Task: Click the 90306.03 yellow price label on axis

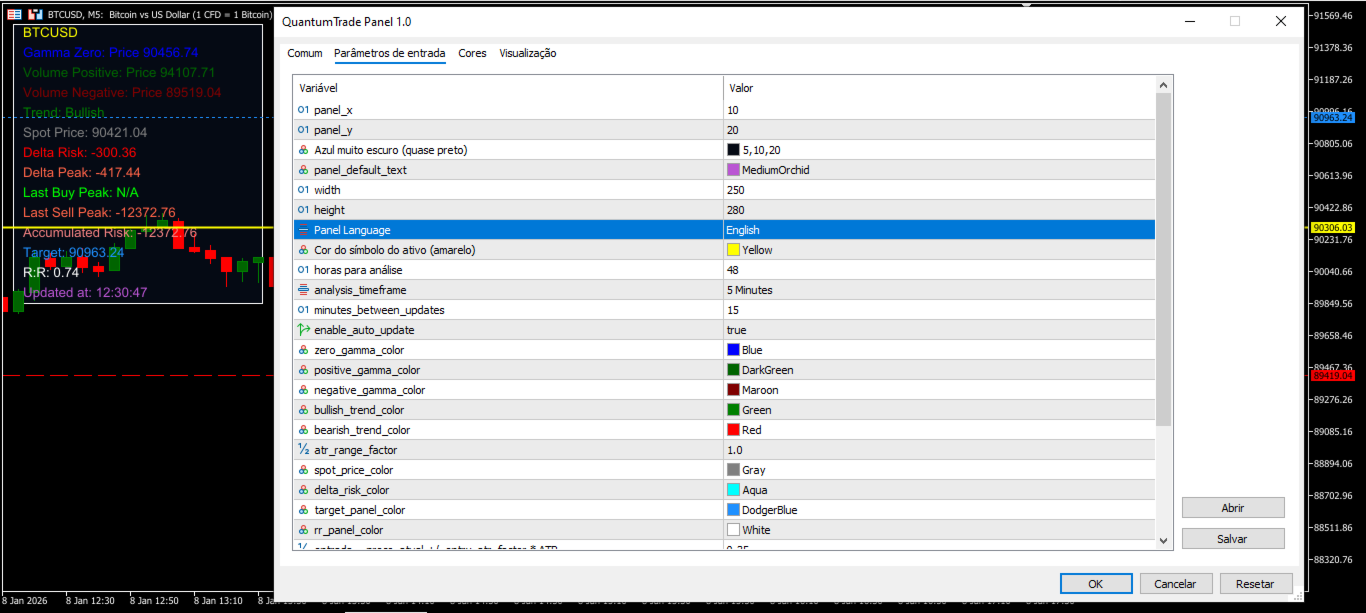Action: point(1332,227)
